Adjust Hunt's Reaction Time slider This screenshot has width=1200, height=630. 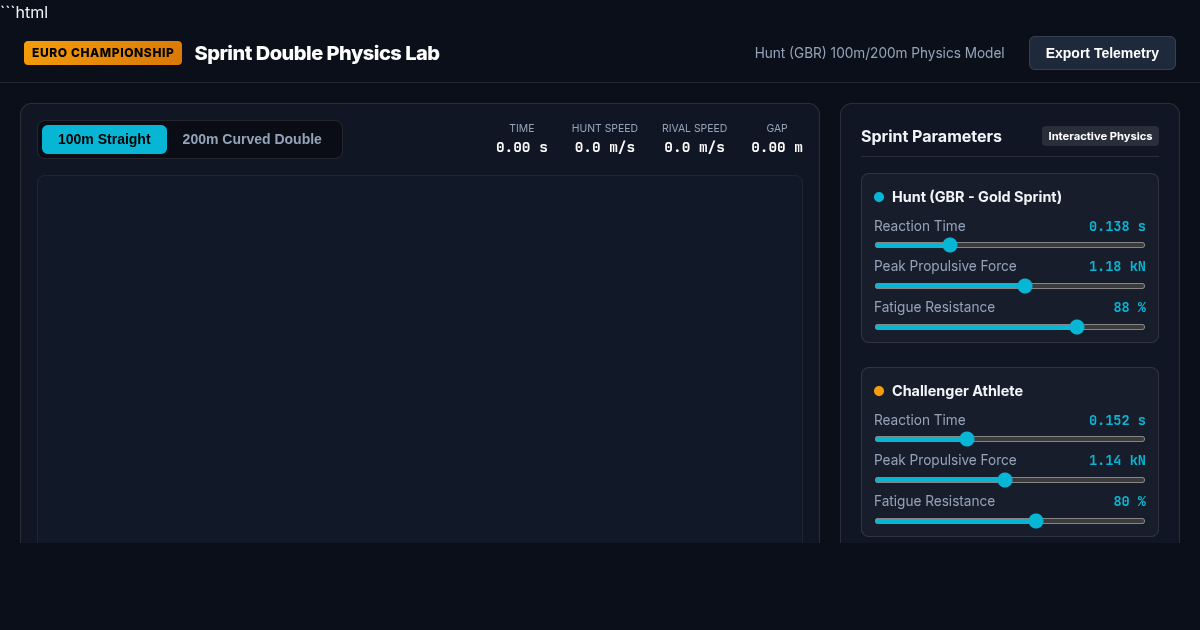pos(1010,245)
